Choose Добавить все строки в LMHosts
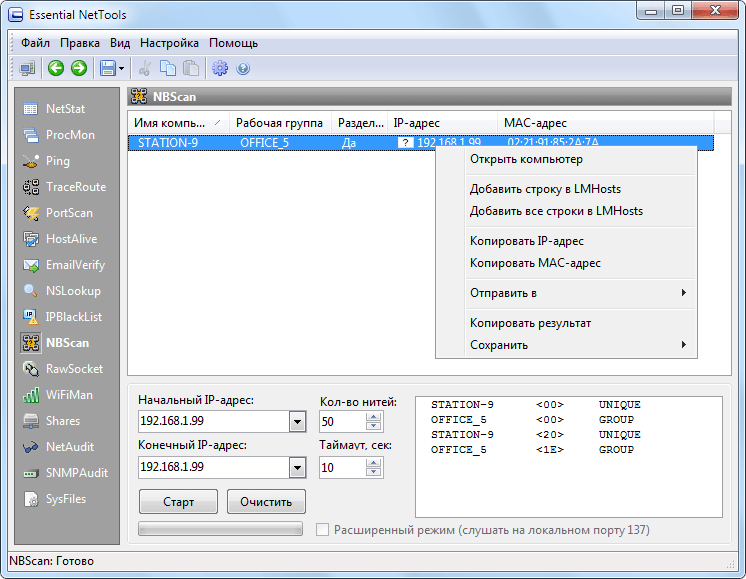The image size is (746, 579). [566, 211]
